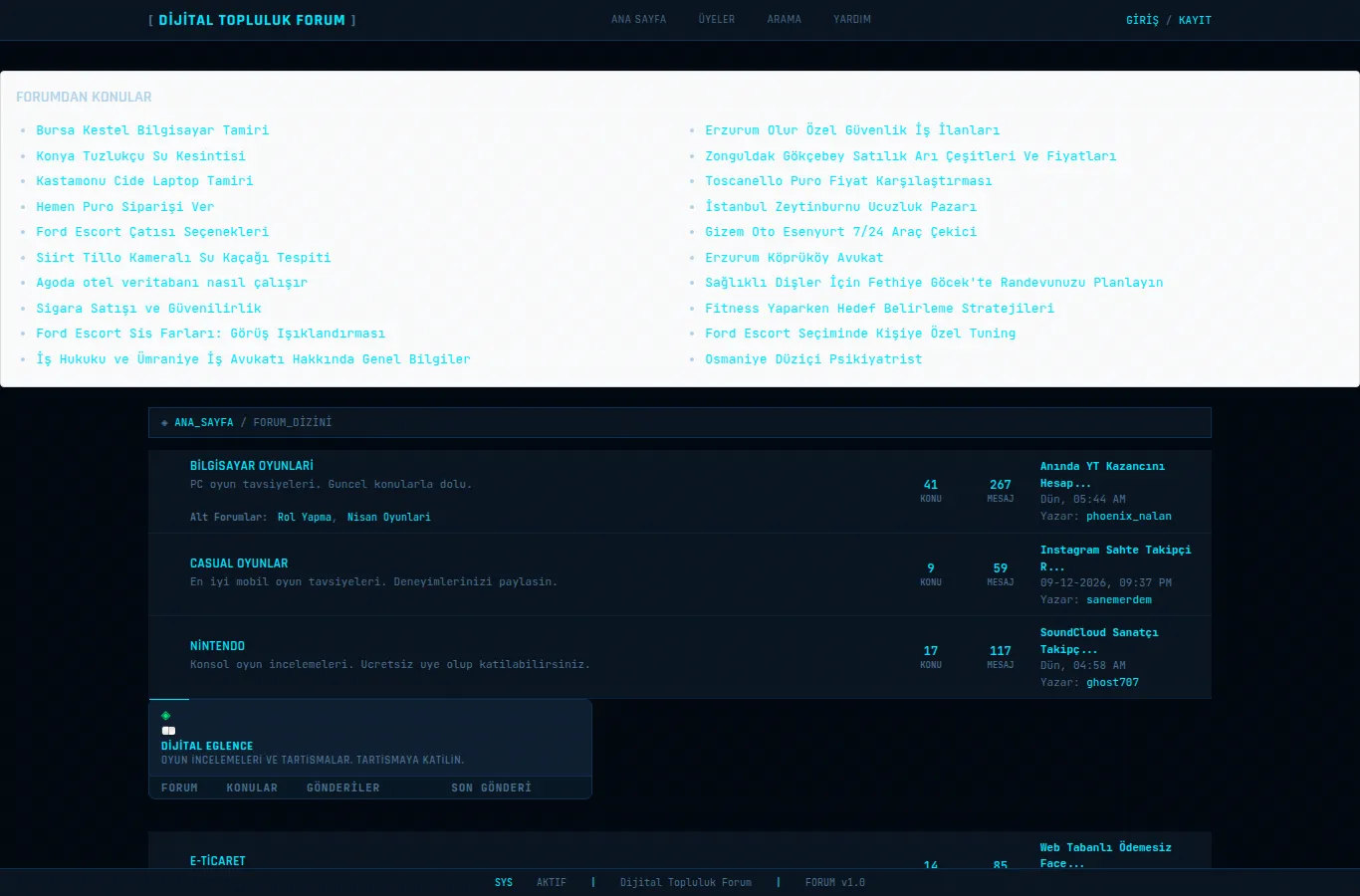Open the Rol Yapma subforum
This screenshot has width=1360, height=896.
click(305, 518)
